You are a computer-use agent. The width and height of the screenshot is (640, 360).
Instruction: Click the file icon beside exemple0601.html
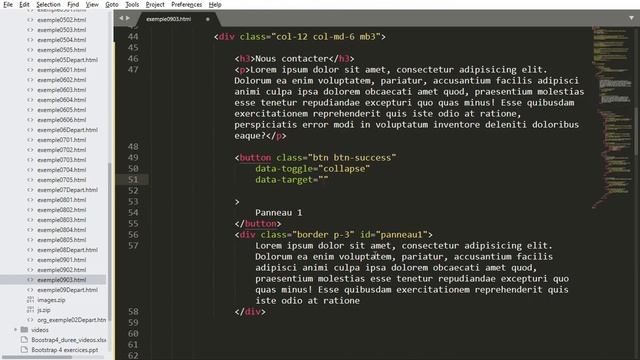click(30, 70)
